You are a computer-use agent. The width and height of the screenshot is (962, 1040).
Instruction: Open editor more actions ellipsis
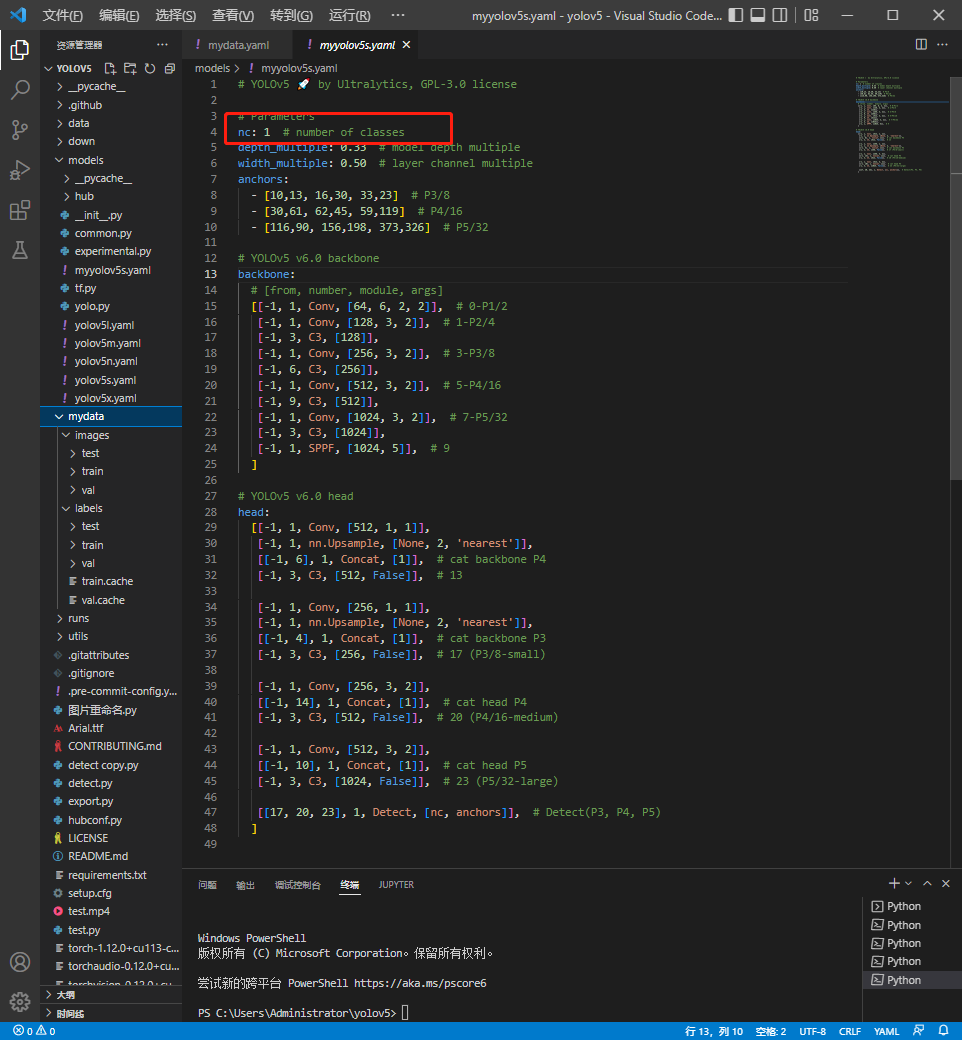[x=942, y=44]
